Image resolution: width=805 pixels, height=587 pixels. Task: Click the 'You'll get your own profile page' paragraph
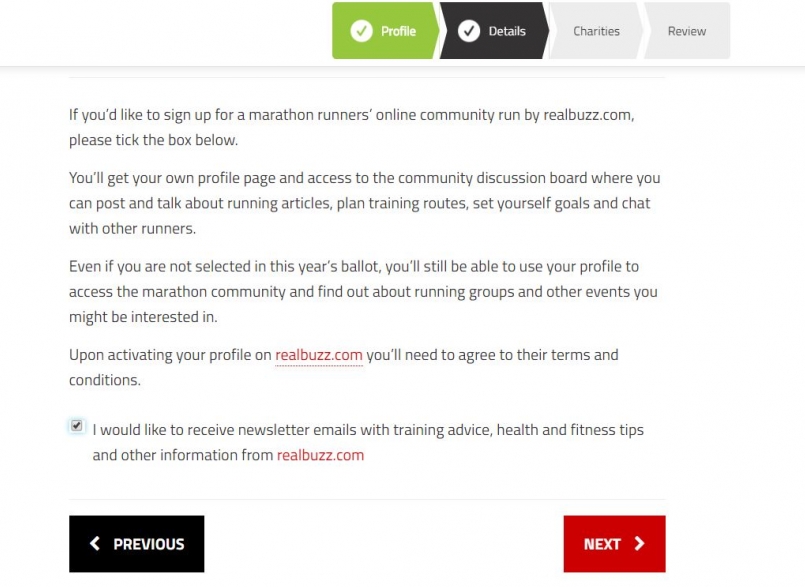[364, 203]
